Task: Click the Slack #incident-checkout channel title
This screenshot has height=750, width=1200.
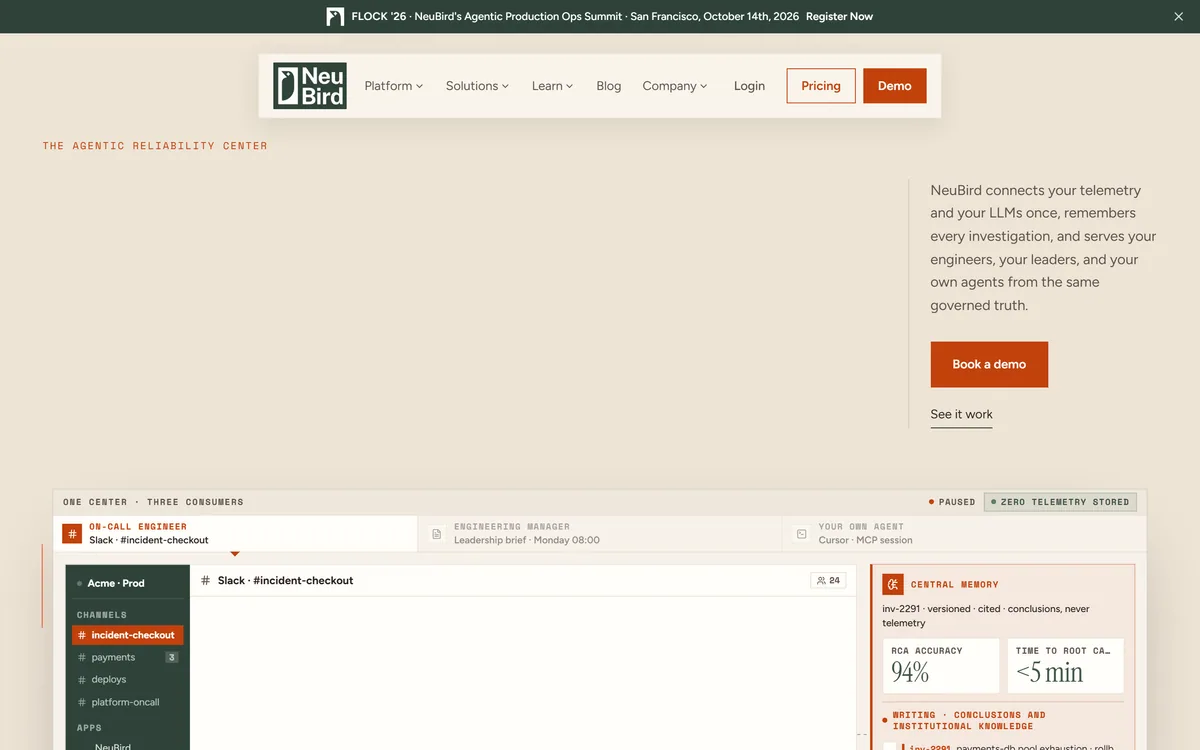Action: 285,580
